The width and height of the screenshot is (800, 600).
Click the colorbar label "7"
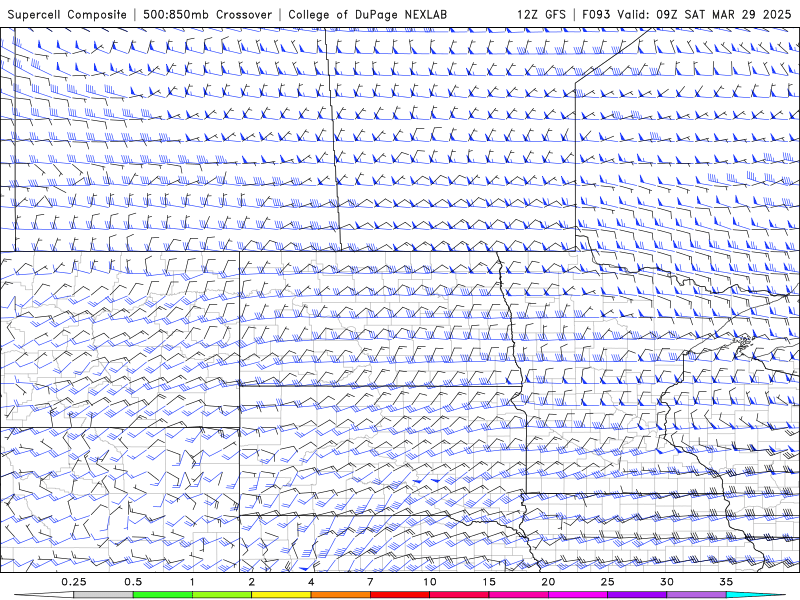tap(370, 582)
